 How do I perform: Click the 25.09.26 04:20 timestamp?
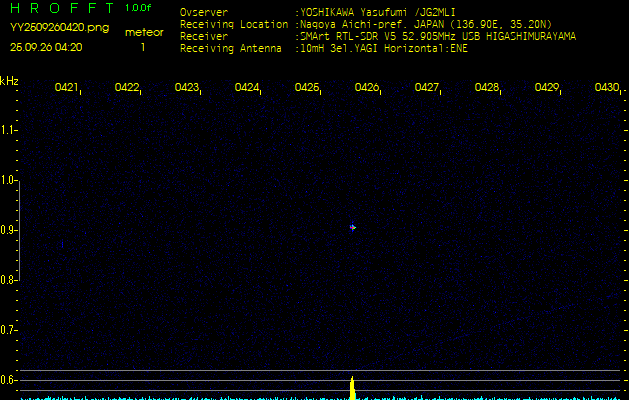pyautogui.click(x=46, y=47)
